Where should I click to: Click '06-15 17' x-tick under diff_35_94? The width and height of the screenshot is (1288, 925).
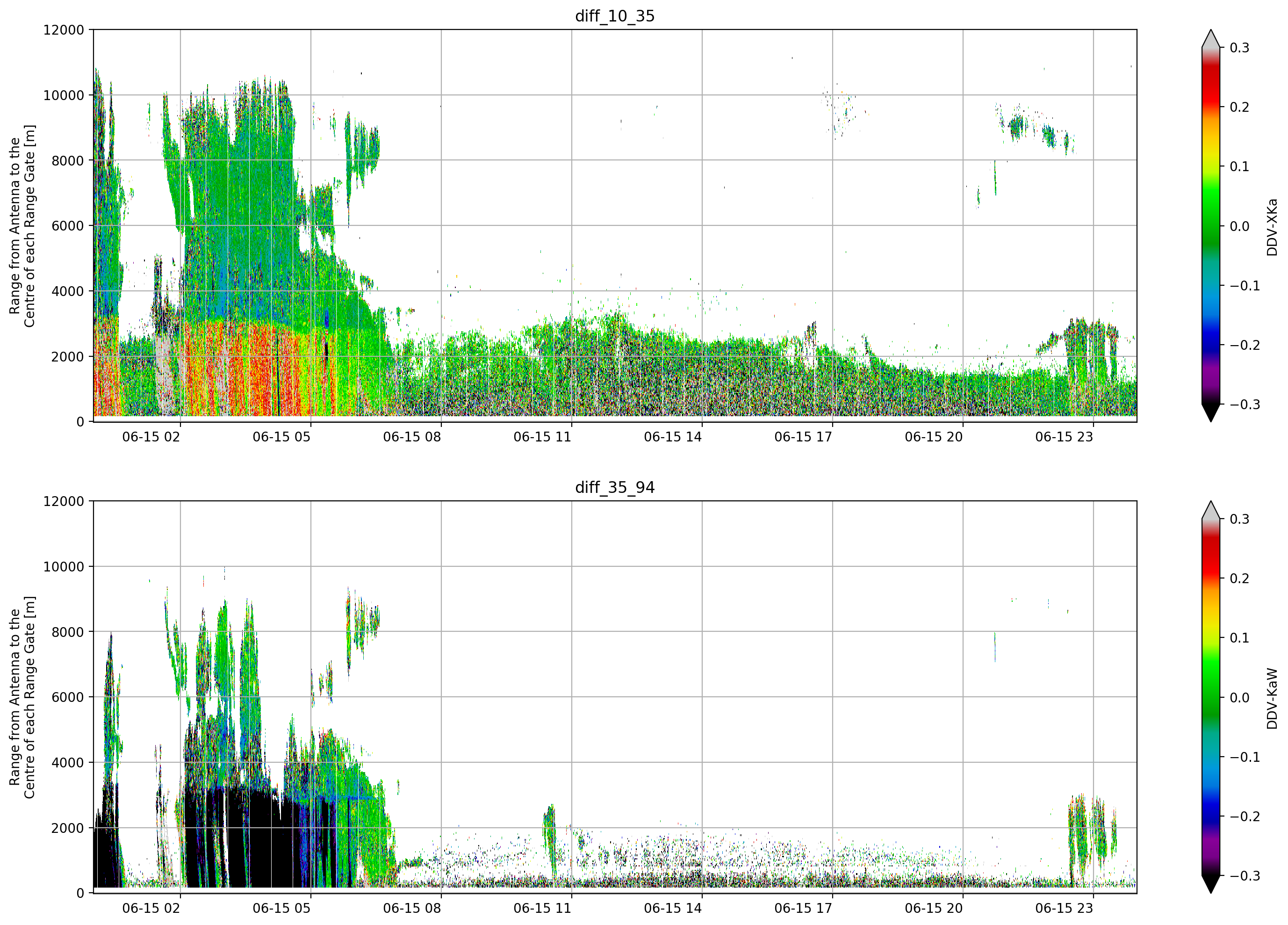(x=804, y=909)
